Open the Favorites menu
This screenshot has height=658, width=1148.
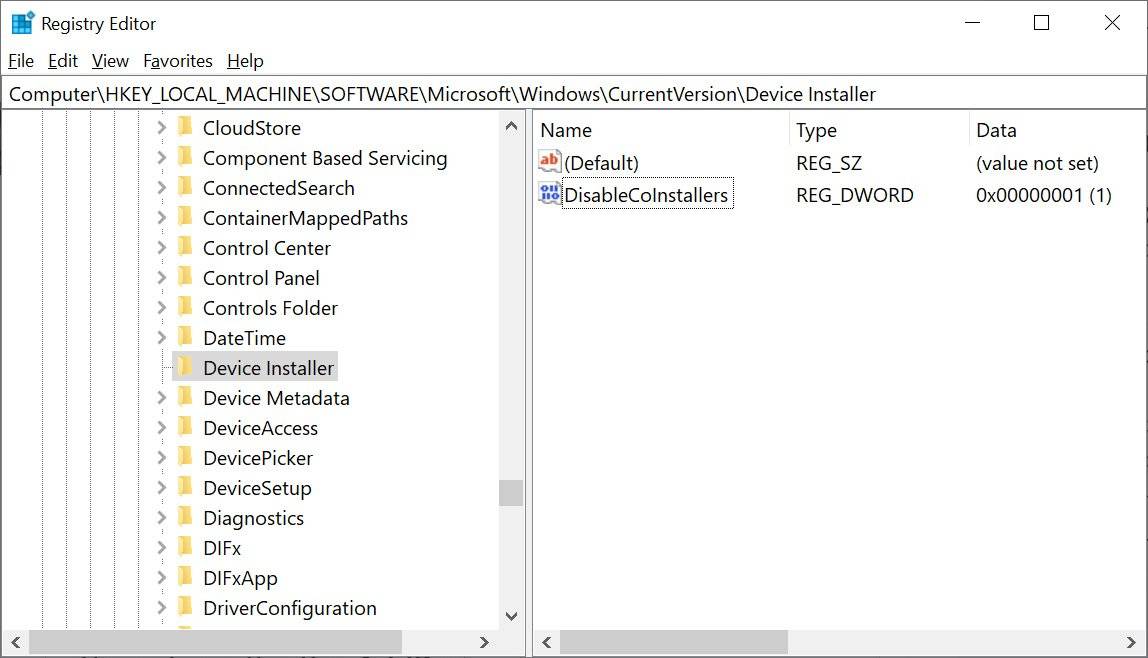tap(178, 61)
